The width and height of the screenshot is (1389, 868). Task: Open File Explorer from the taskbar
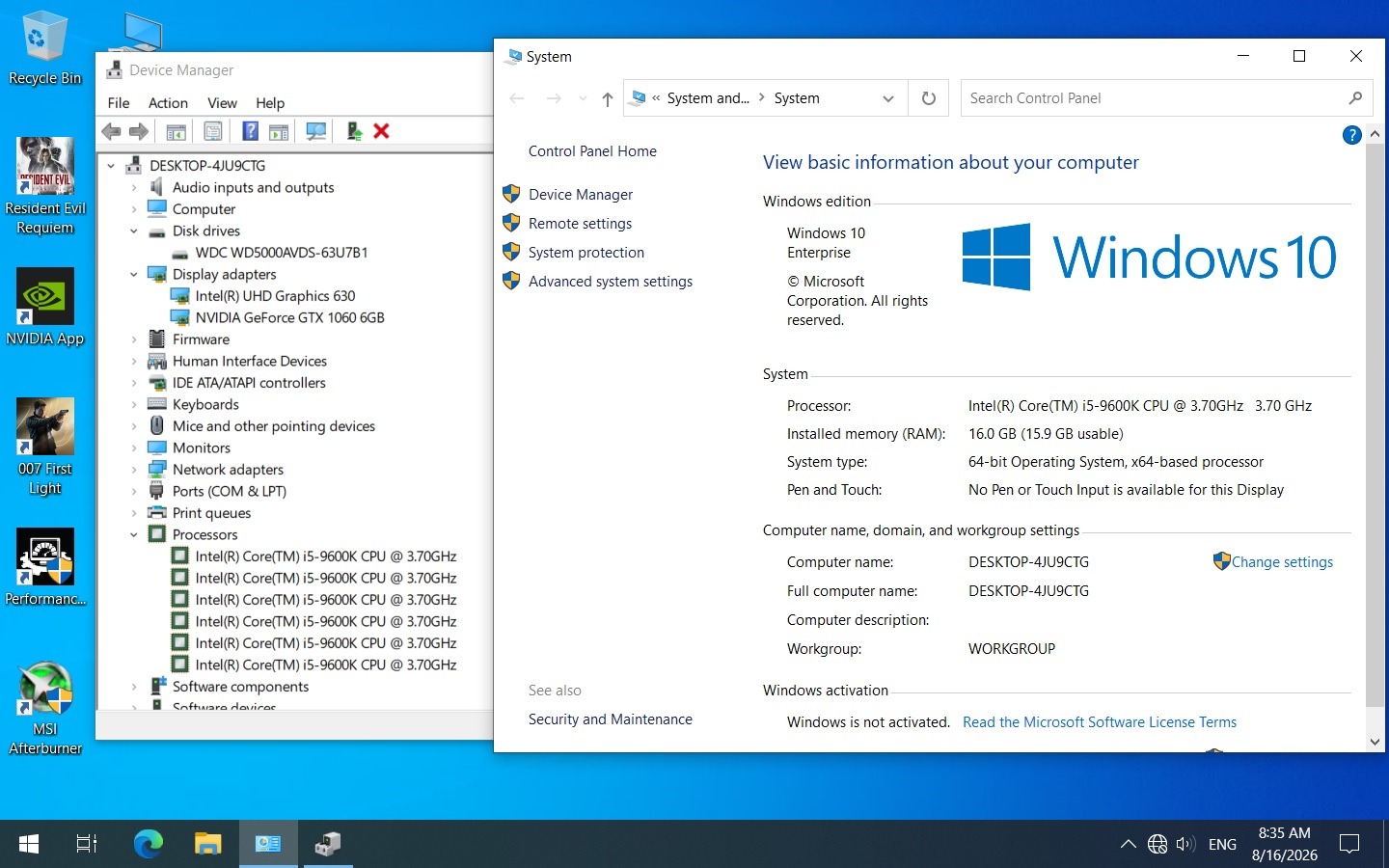tap(207, 844)
